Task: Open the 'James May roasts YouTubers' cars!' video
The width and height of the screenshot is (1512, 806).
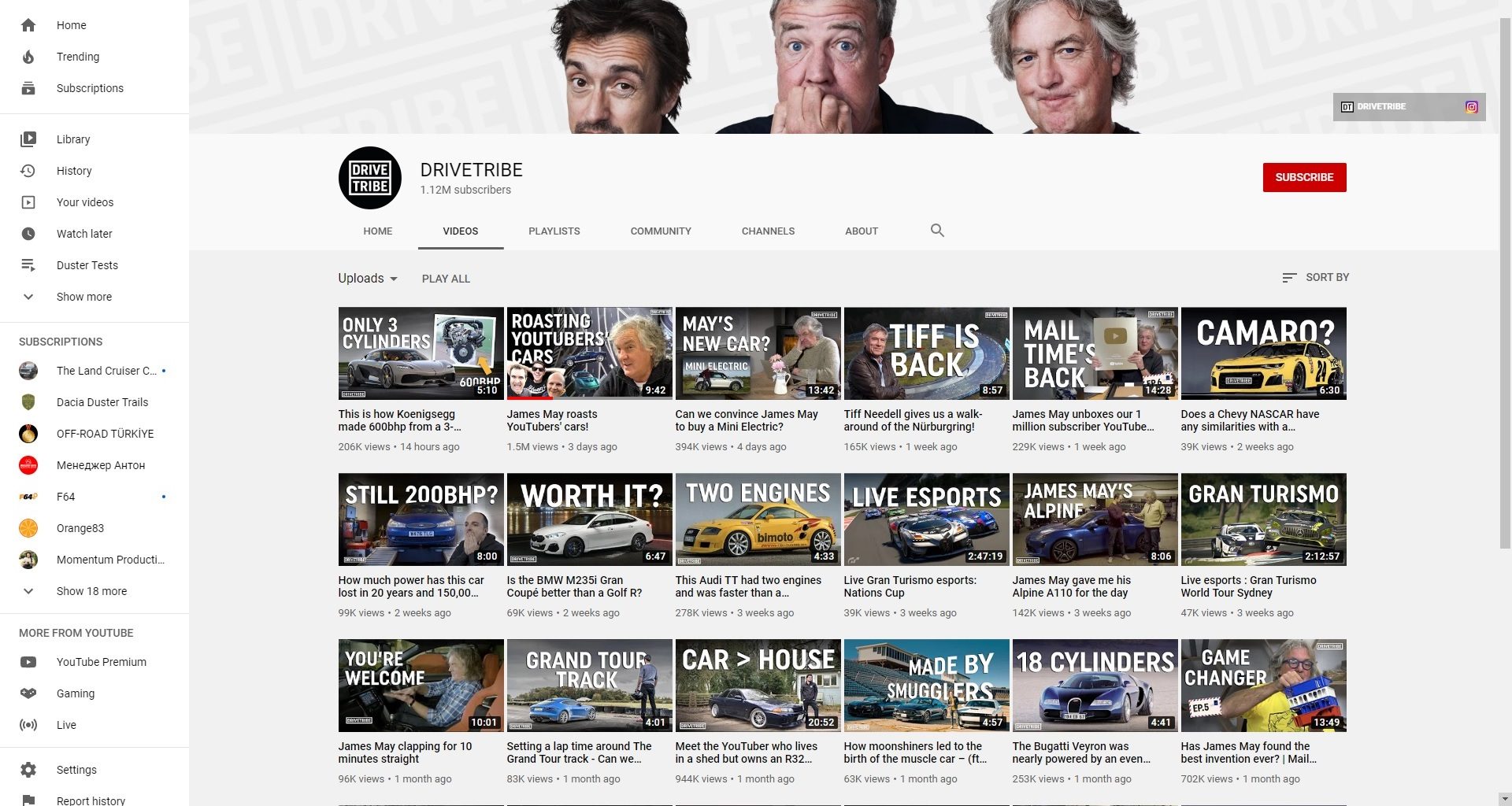Action: (589, 353)
